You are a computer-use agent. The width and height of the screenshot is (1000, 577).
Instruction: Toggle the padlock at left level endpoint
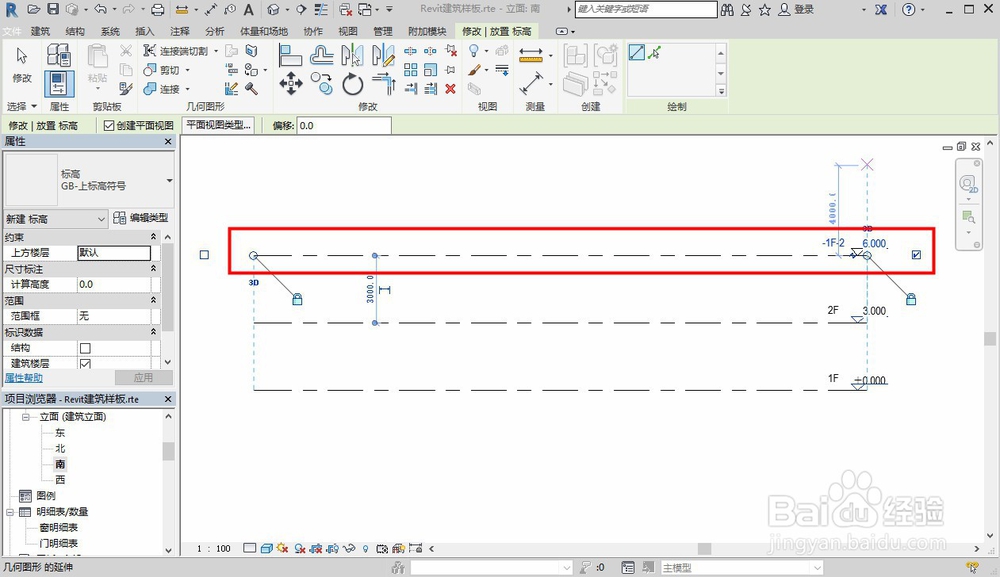pyautogui.click(x=297, y=299)
